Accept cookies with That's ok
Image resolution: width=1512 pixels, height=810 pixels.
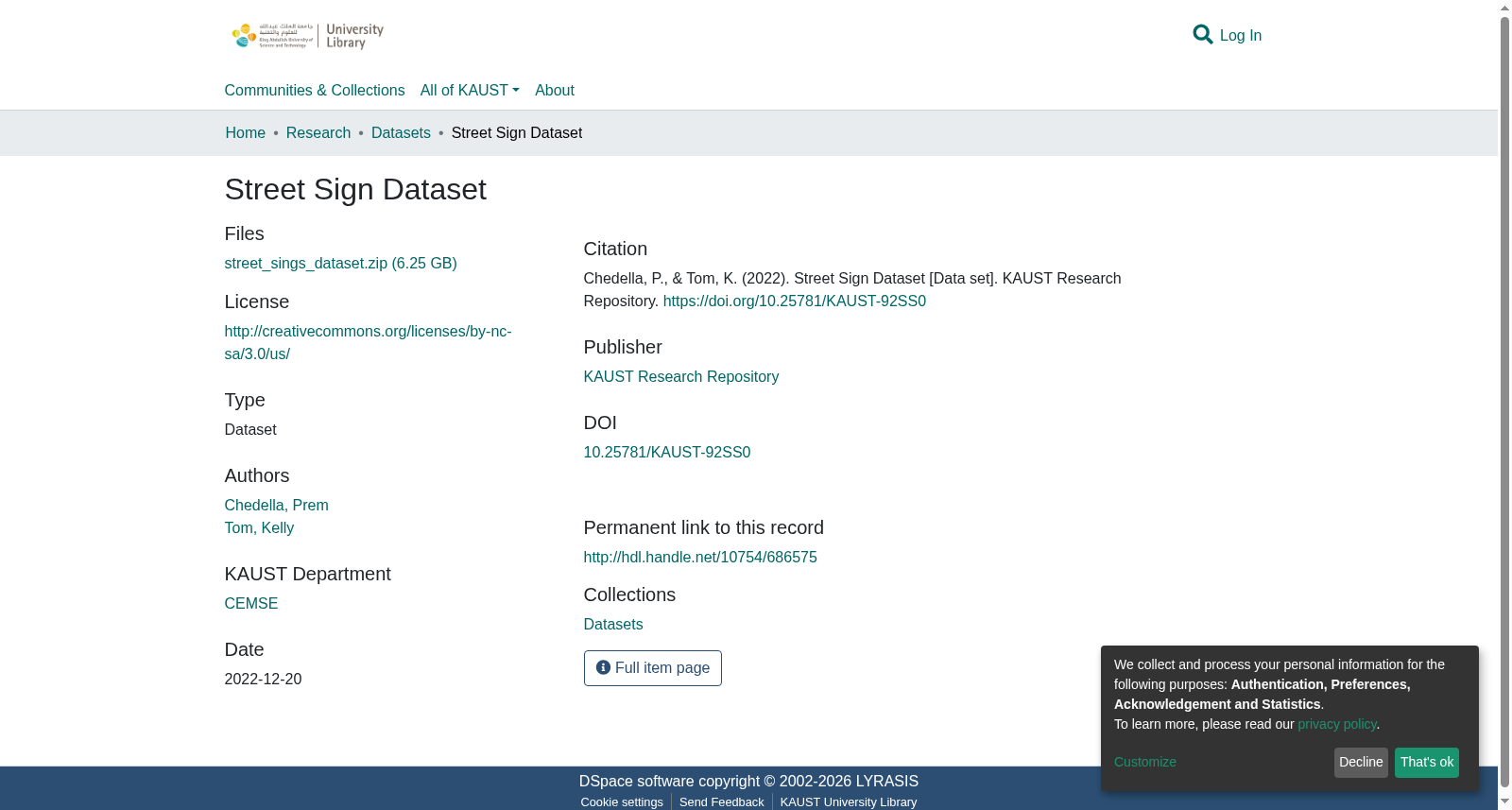point(1427,763)
